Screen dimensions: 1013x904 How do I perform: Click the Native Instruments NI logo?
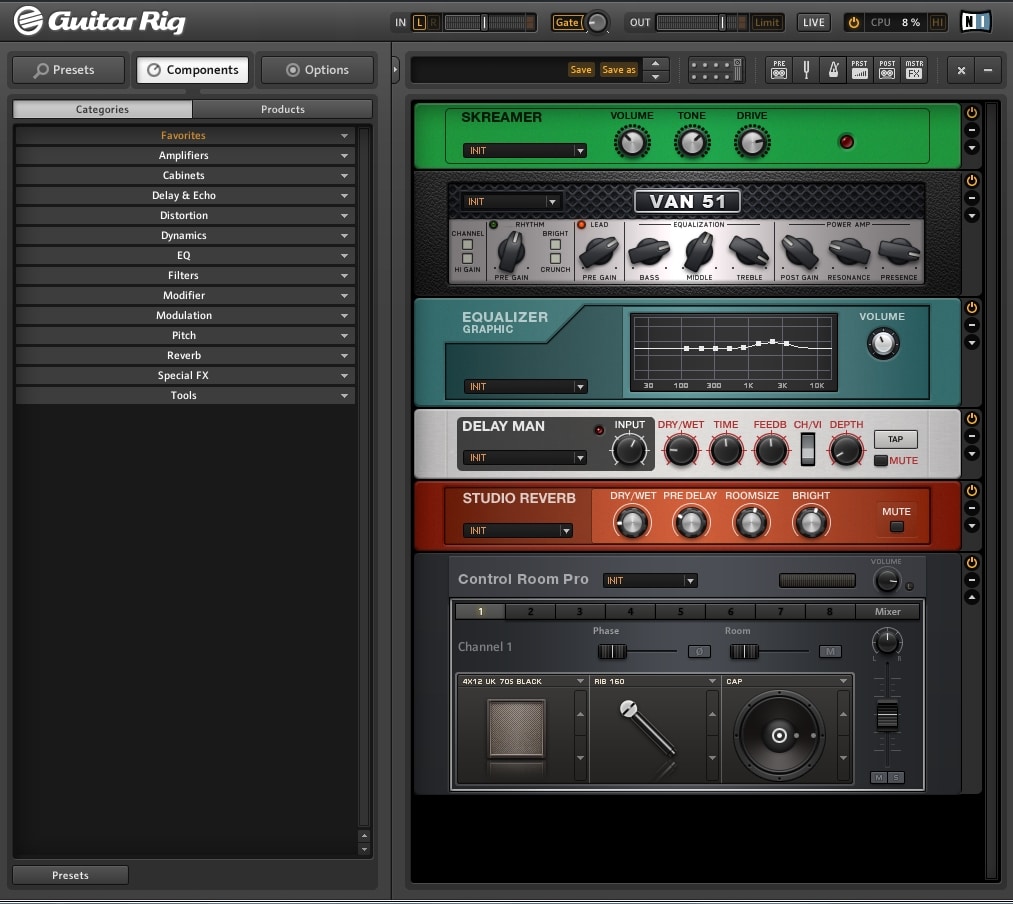tap(975, 22)
